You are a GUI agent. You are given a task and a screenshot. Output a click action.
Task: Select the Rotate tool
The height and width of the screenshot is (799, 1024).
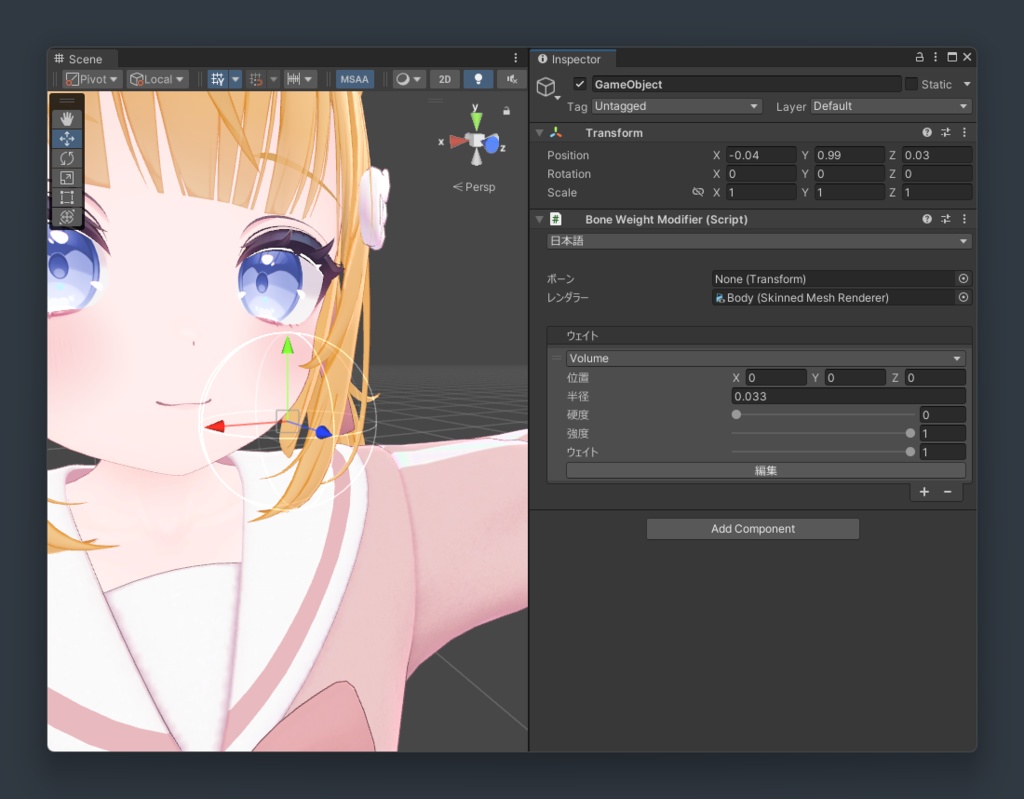67,158
